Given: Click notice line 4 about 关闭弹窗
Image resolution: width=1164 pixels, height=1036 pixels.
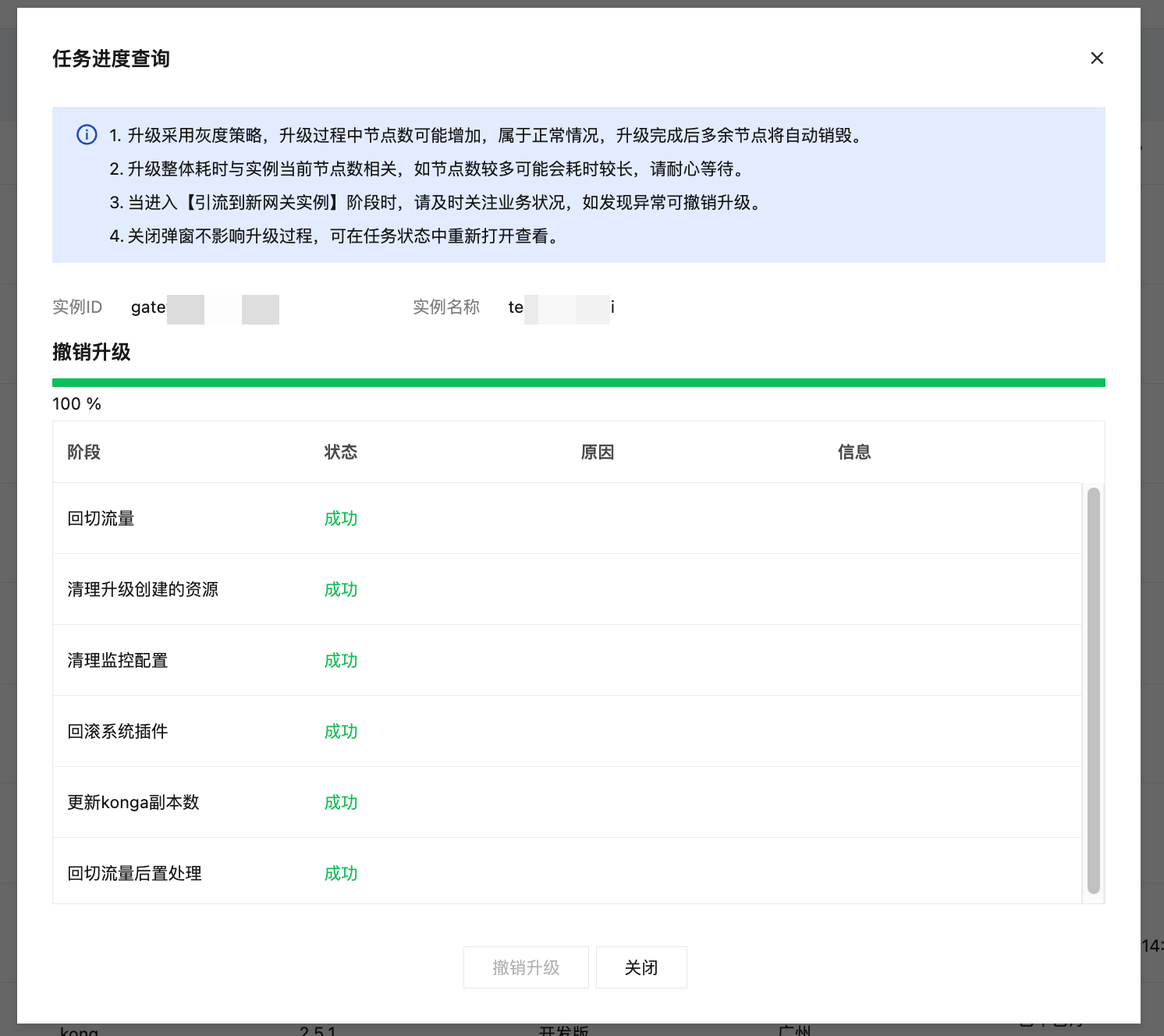Looking at the screenshot, I should click(335, 236).
